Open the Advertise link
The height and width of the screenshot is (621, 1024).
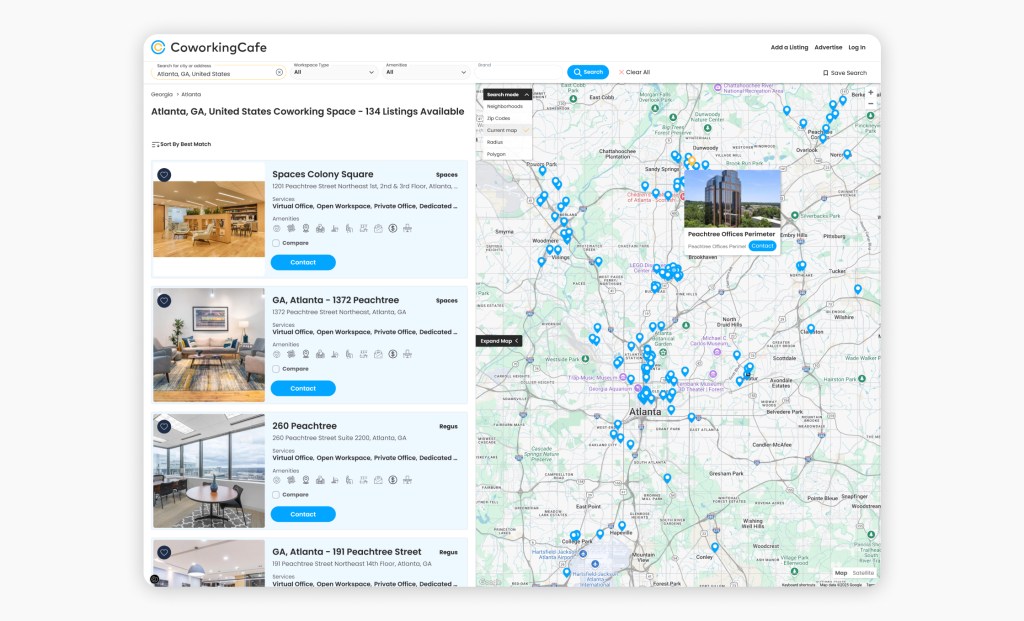(828, 48)
